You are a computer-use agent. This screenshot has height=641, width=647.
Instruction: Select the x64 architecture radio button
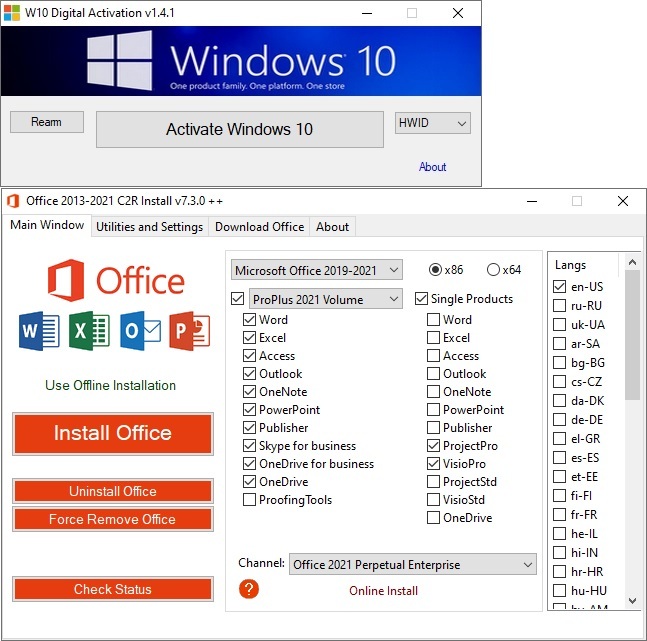pos(493,270)
